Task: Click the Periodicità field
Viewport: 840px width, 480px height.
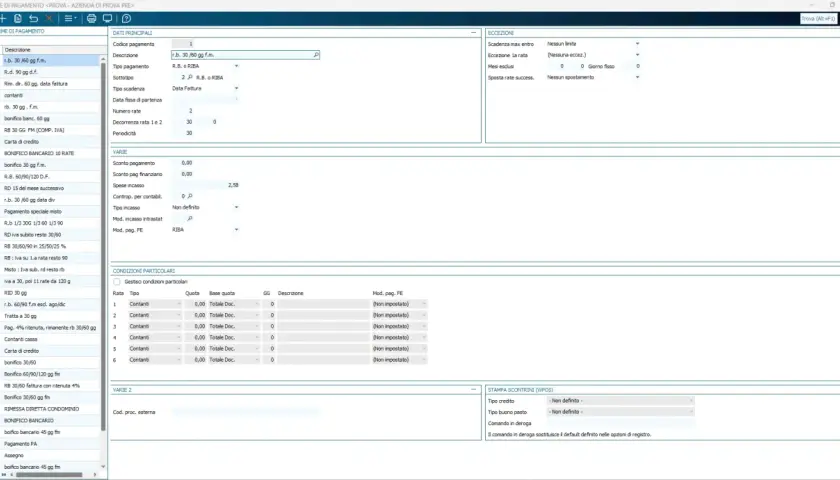Action: [183, 133]
